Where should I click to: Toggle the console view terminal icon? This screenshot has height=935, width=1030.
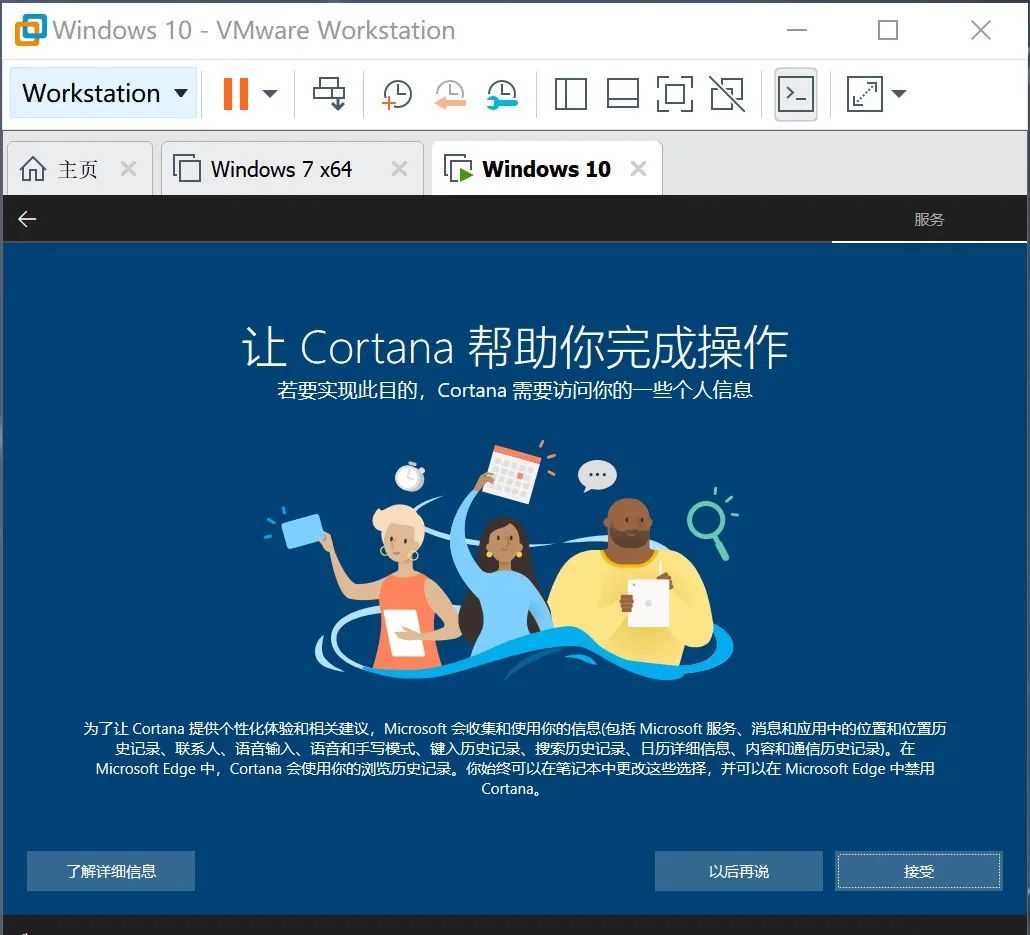click(x=795, y=93)
